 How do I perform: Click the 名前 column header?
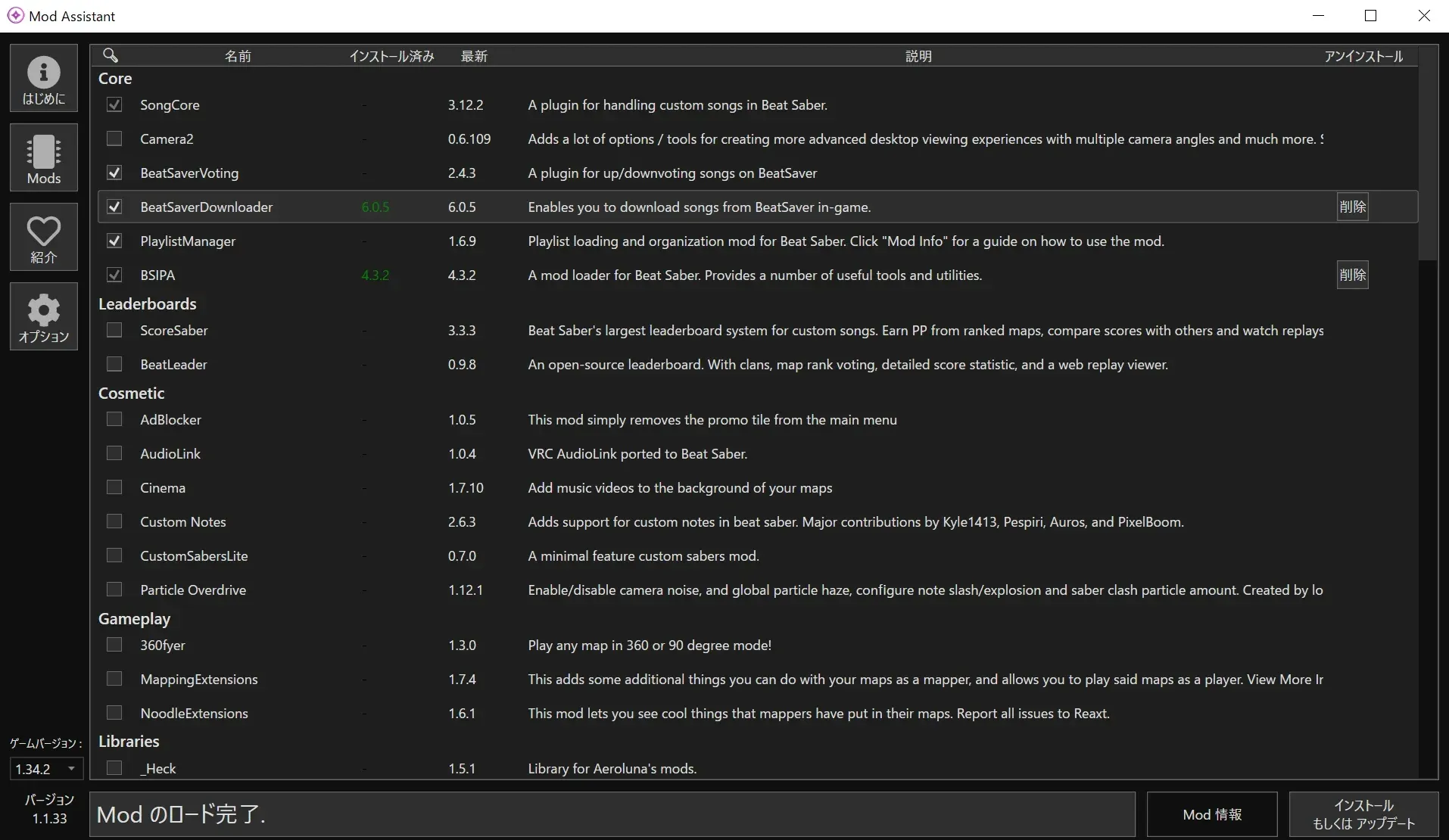click(238, 56)
